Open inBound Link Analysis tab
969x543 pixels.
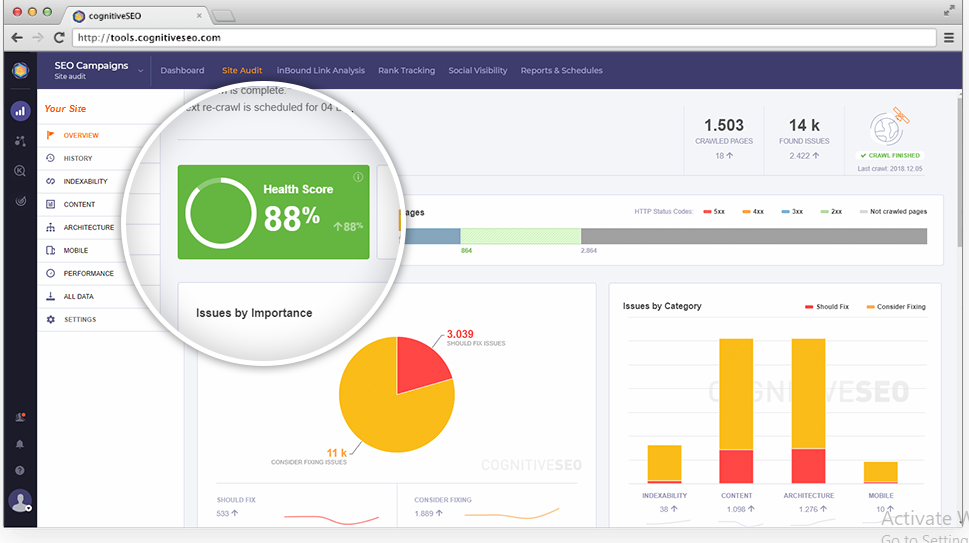click(x=321, y=70)
